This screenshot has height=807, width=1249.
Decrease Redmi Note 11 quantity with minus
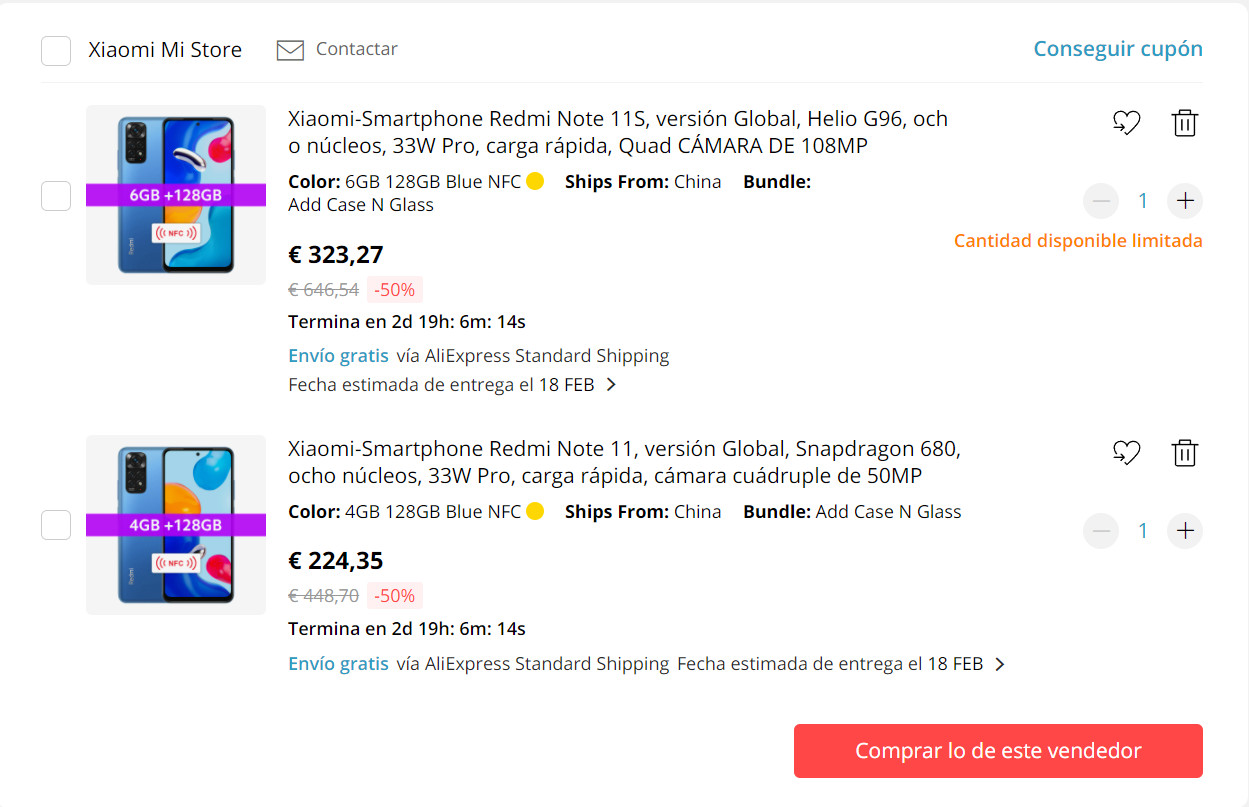tap(1101, 531)
